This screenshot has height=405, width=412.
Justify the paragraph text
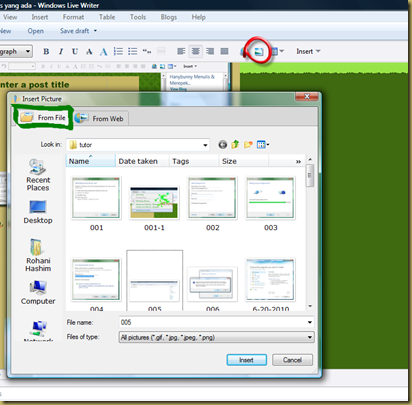[224, 51]
